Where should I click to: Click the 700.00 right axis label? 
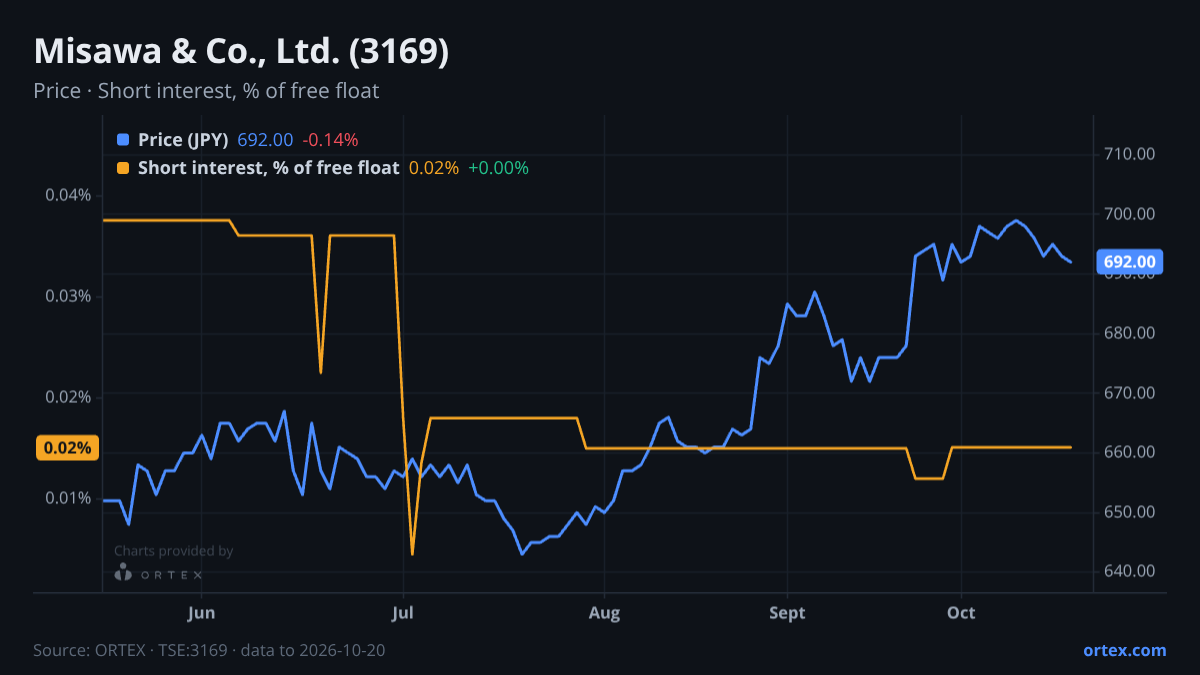pyautogui.click(x=1130, y=214)
